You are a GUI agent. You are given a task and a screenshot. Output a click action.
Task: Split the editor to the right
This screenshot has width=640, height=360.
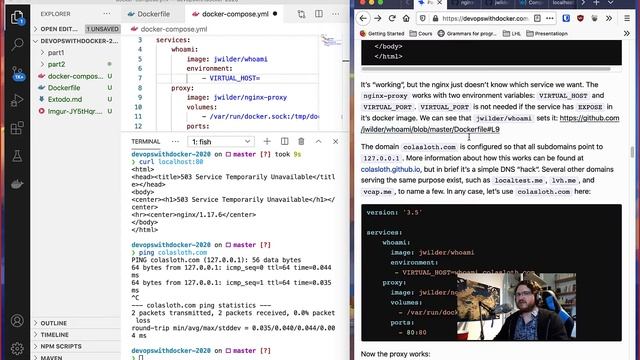pyautogui.click(x=319, y=14)
